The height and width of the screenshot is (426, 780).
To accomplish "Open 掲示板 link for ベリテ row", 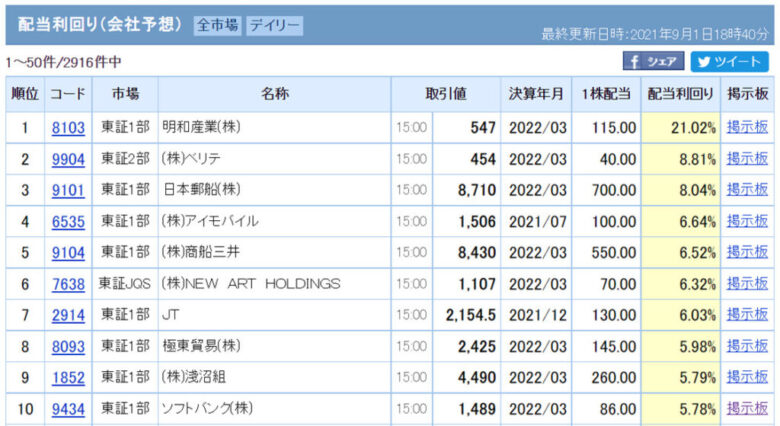I will (747, 159).
